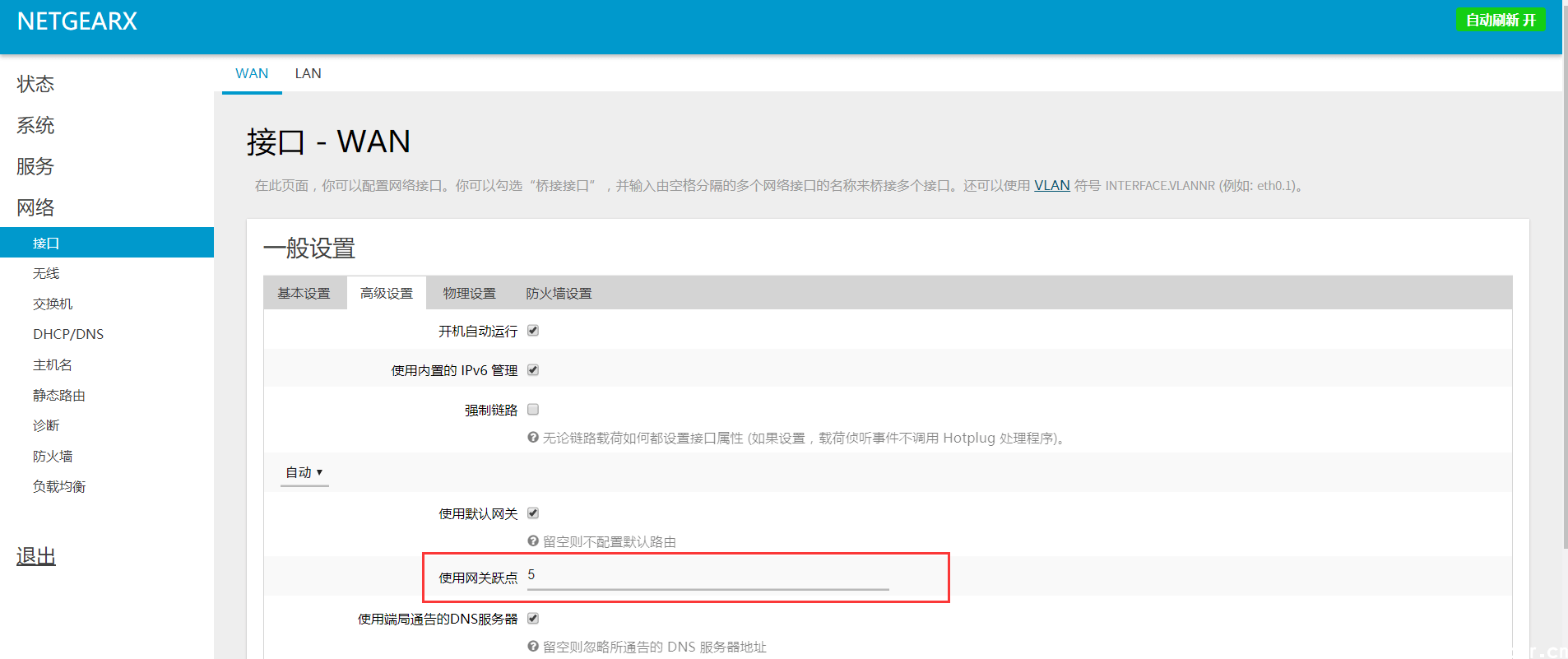The image size is (1568, 659).
Task: Click the NETGEARX logo title
Action: click(x=77, y=21)
